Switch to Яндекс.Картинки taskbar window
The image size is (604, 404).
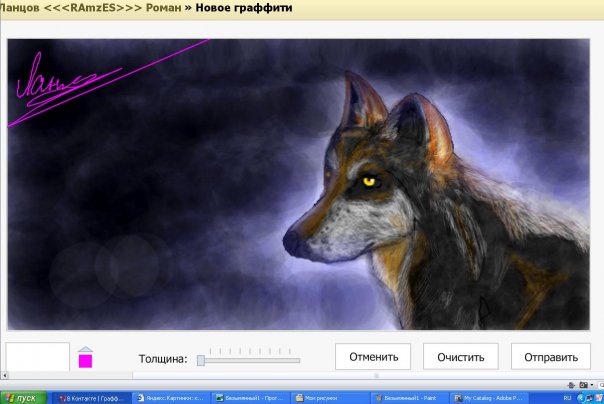tap(168, 397)
